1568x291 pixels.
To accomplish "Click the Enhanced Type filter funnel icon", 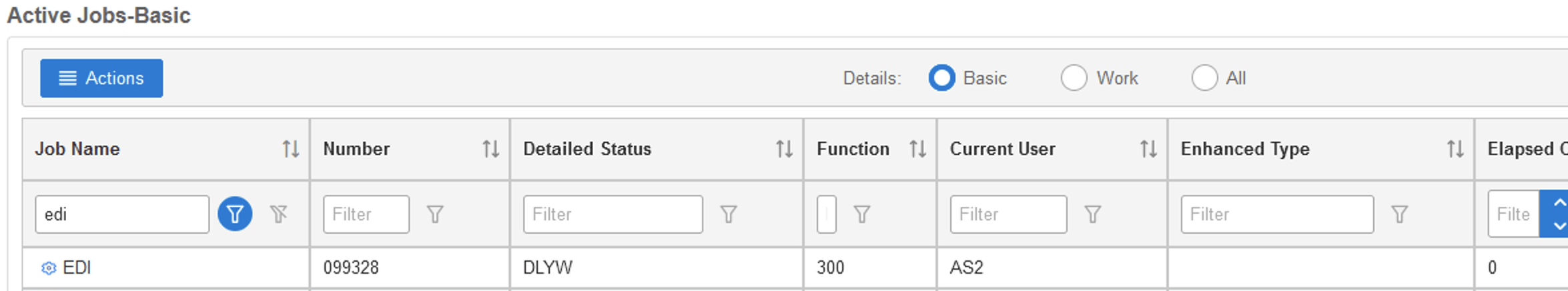I will point(1399,214).
